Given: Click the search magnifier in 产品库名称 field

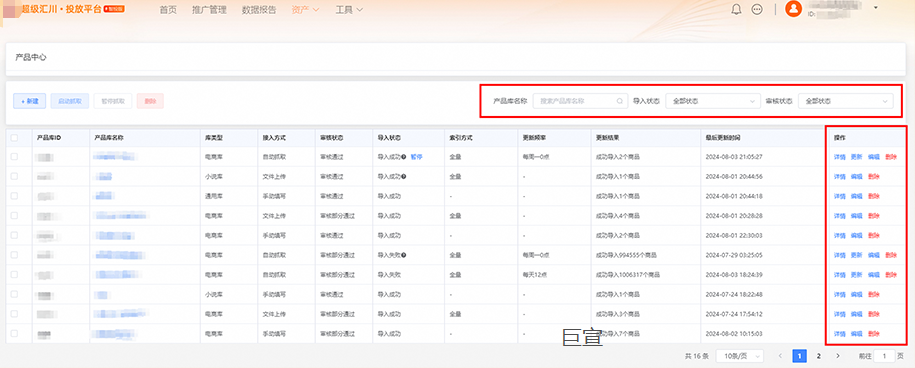Looking at the screenshot, I should pyautogui.click(x=619, y=101).
